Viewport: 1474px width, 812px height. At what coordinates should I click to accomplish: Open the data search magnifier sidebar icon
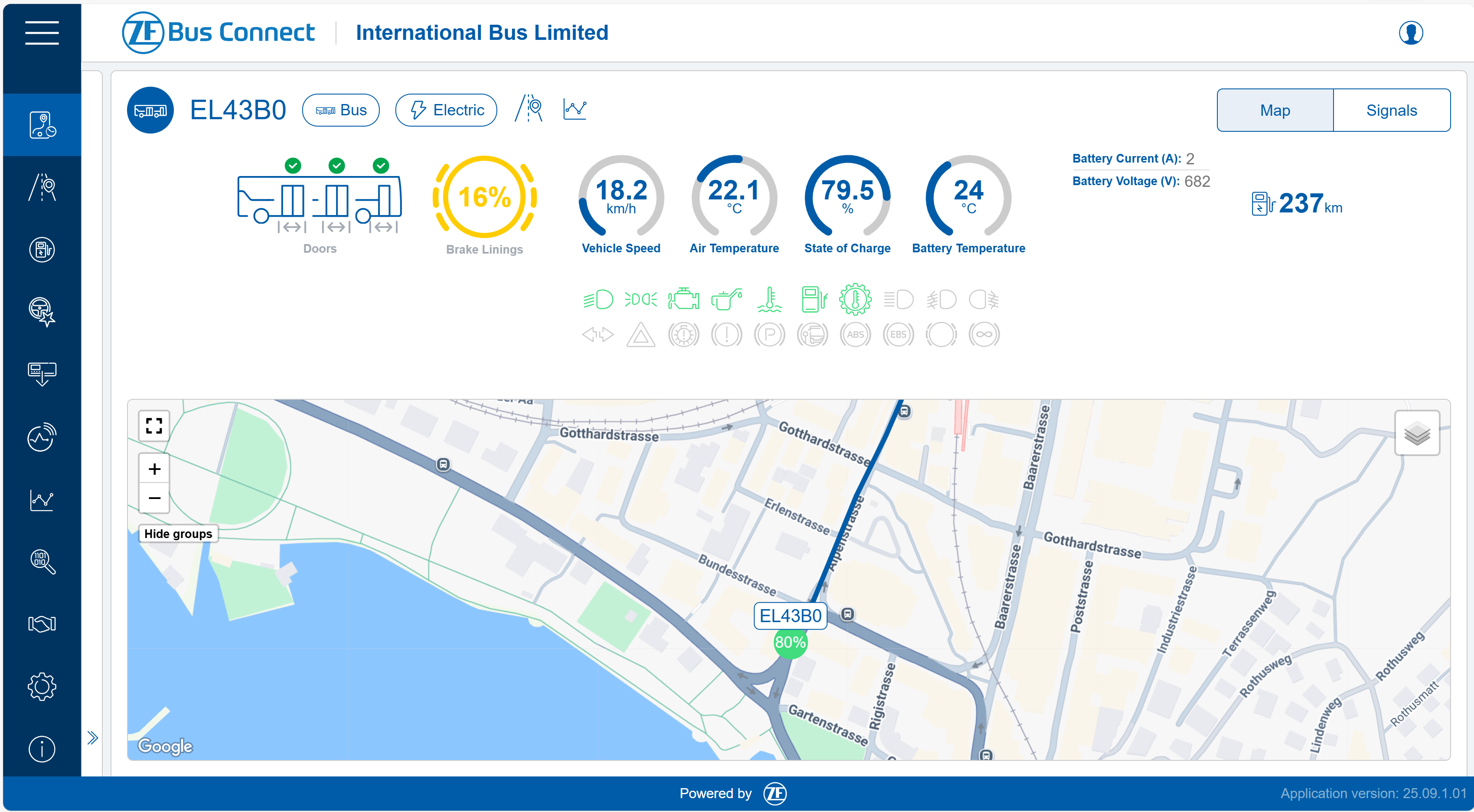pyautogui.click(x=42, y=561)
